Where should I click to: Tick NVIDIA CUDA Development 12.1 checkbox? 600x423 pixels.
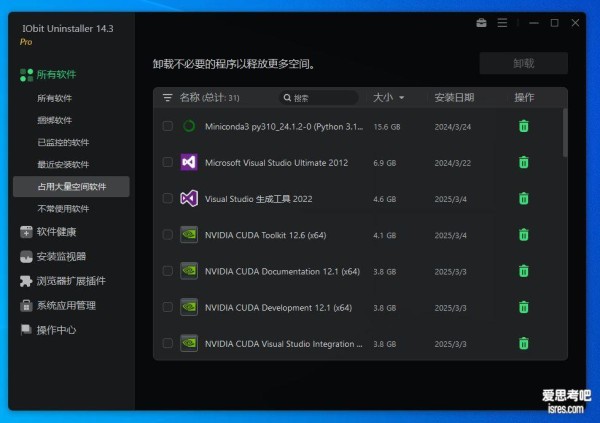coord(168,307)
